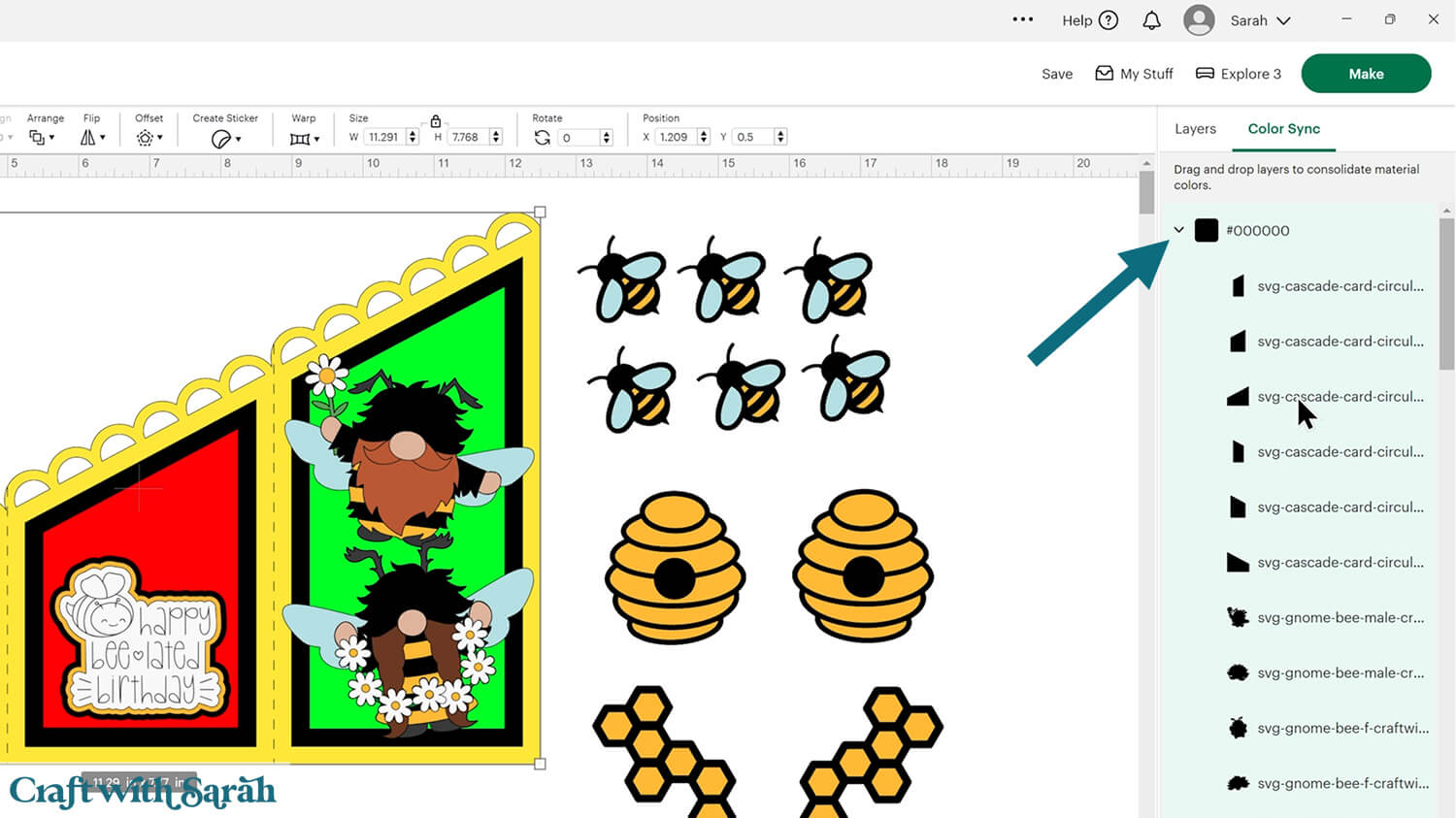Click the "Size" label in the toolbar
This screenshot has height=818, width=1456.
tap(358, 118)
